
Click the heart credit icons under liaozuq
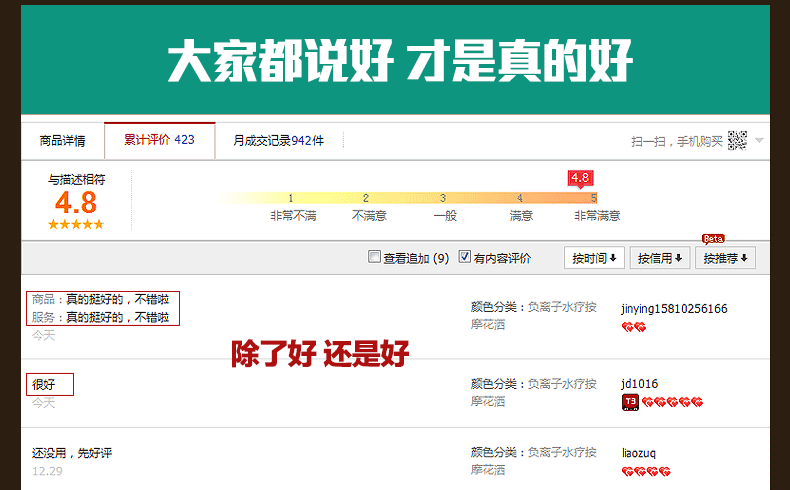(x=645, y=471)
